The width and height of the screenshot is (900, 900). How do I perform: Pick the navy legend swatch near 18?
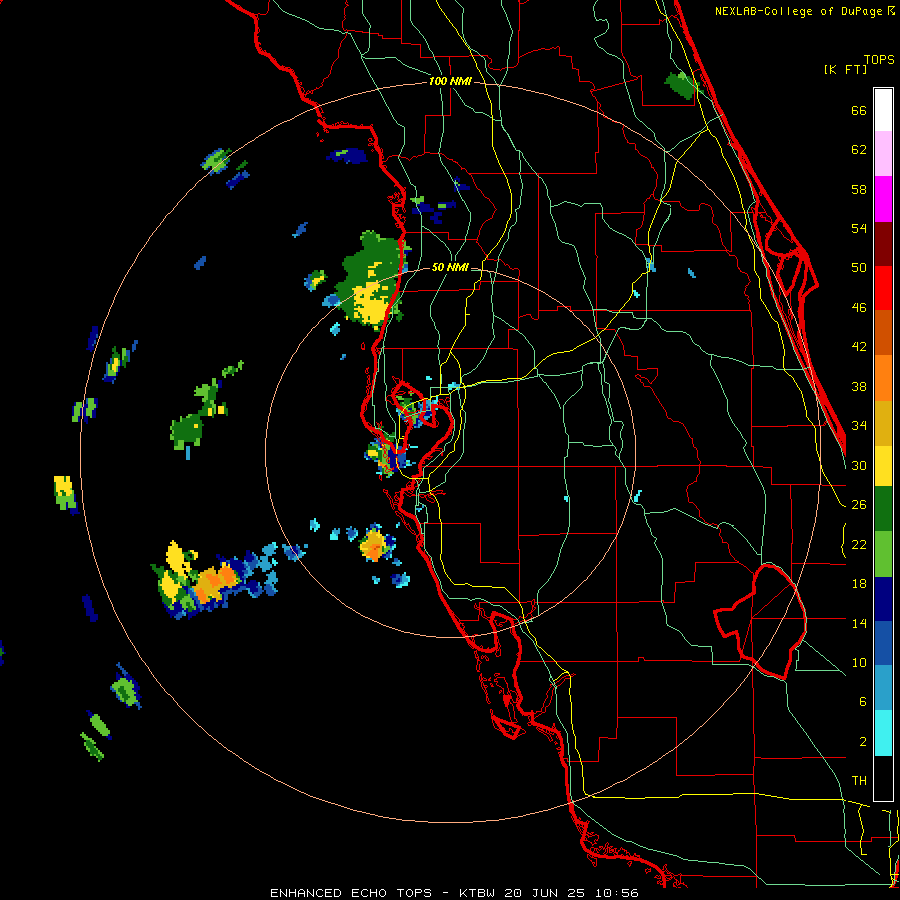883,599
